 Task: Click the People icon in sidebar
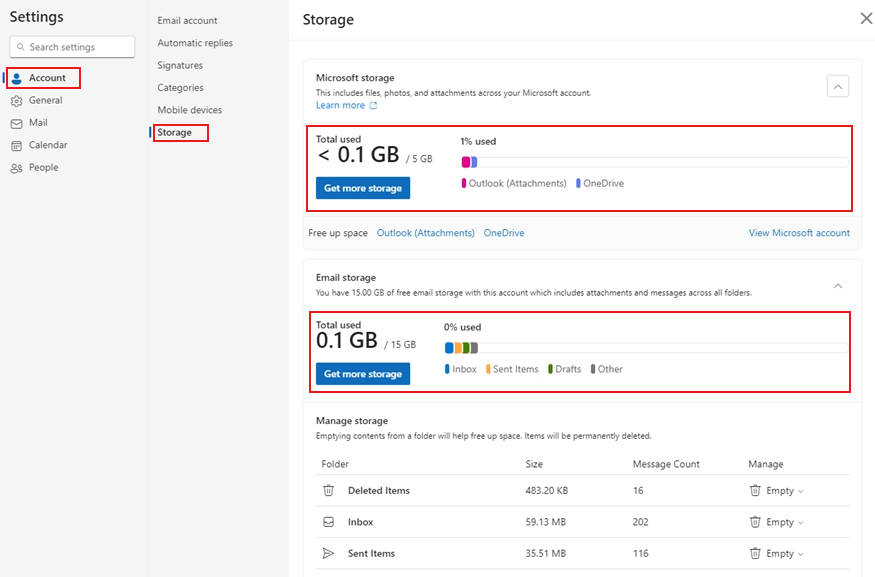17,168
